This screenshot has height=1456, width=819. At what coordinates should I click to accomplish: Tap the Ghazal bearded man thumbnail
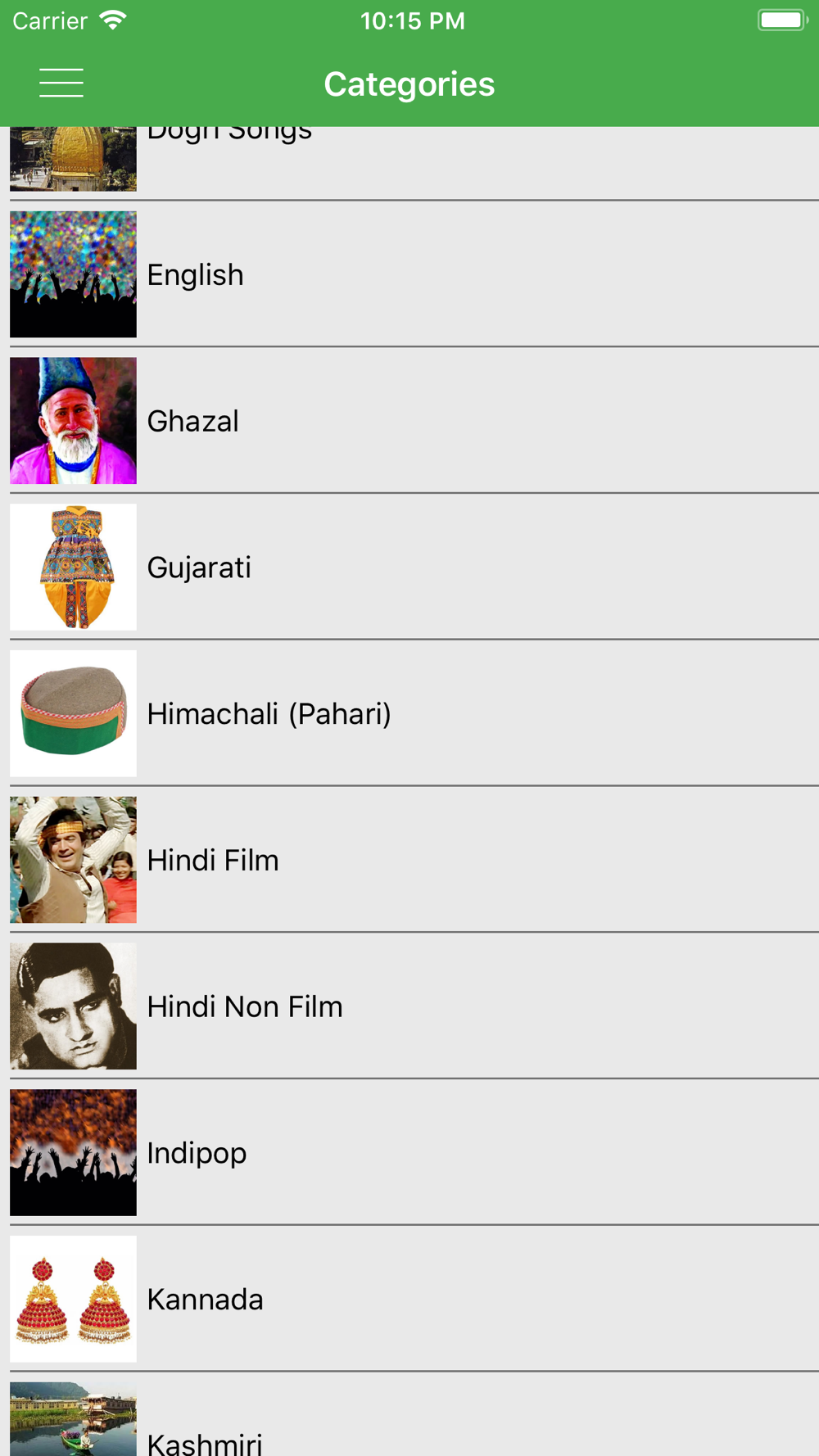[x=73, y=420]
